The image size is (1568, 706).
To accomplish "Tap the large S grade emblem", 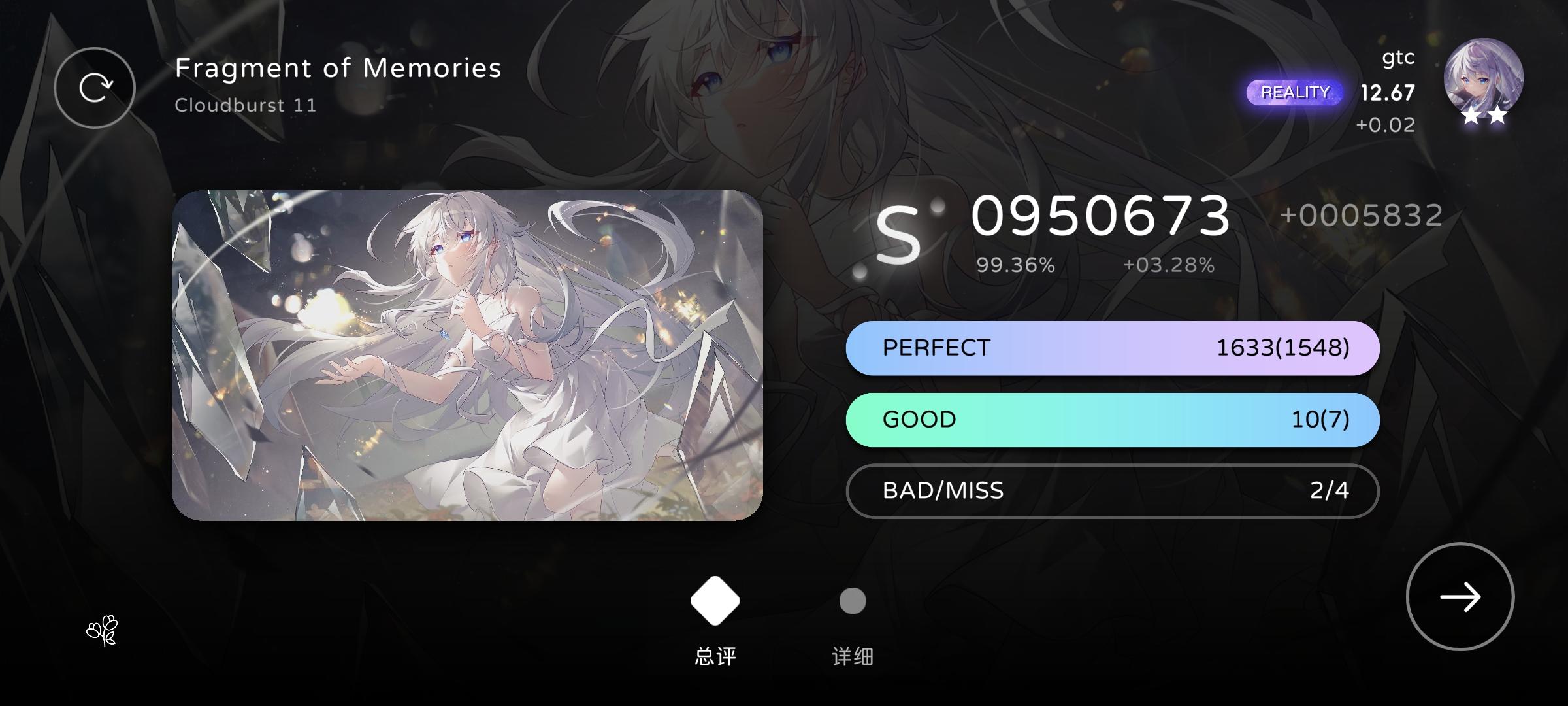I will [x=898, y=235].
